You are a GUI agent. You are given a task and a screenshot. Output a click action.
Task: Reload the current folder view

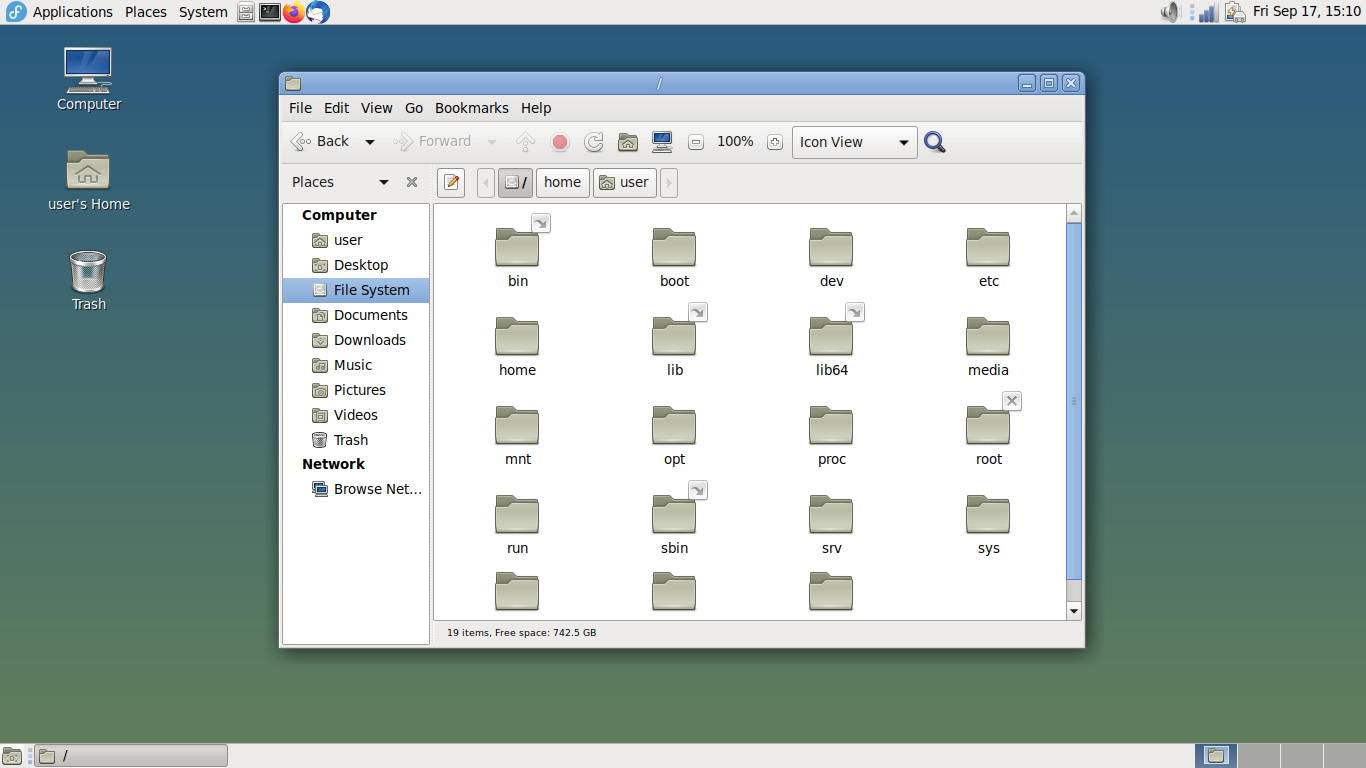tap(593, 142)
